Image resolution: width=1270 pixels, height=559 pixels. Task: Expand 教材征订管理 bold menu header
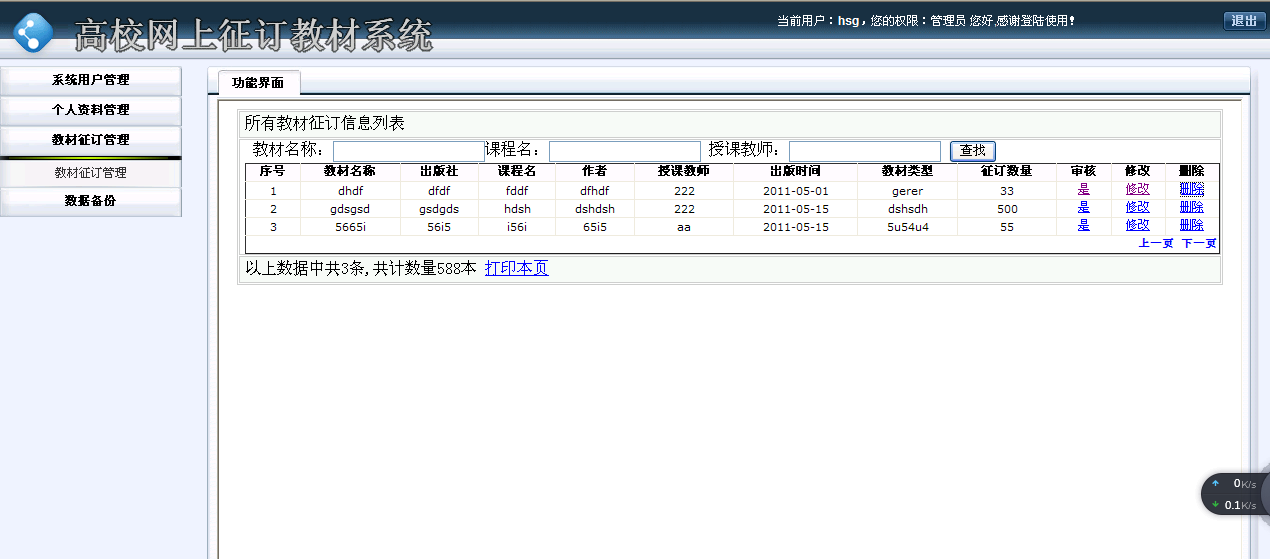[91, 140]
